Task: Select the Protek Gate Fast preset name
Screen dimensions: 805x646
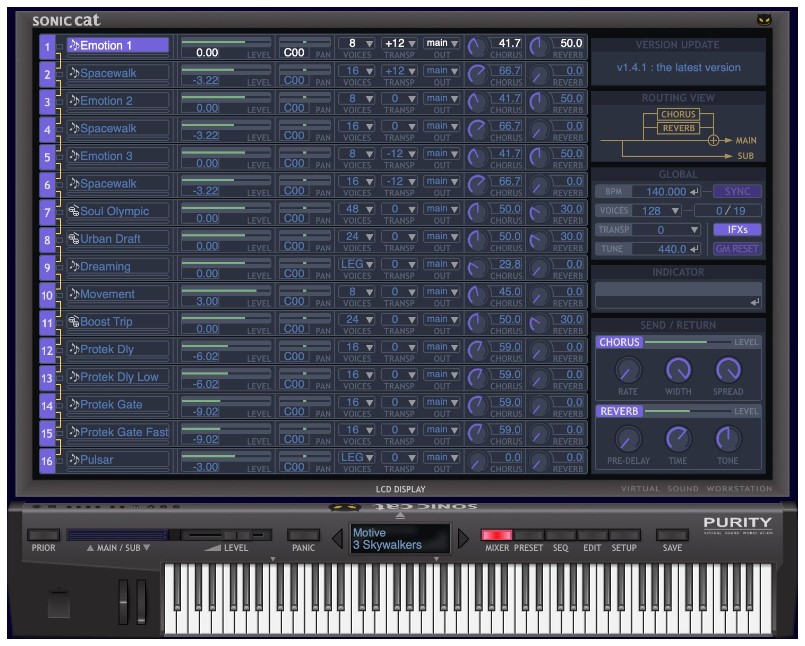Action: (124, 432)
